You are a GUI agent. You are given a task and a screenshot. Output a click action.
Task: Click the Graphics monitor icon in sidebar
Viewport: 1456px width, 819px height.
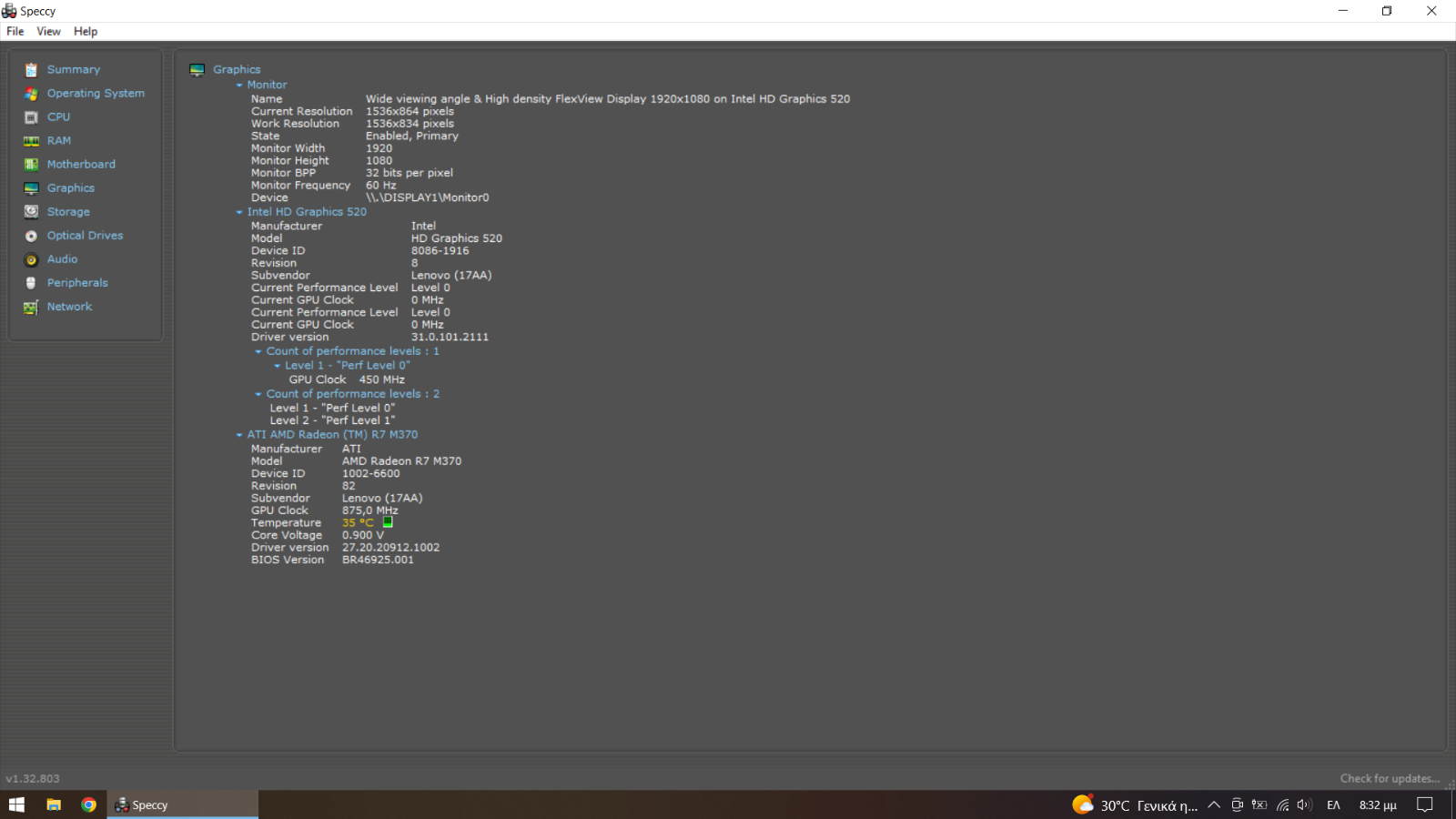31,188
